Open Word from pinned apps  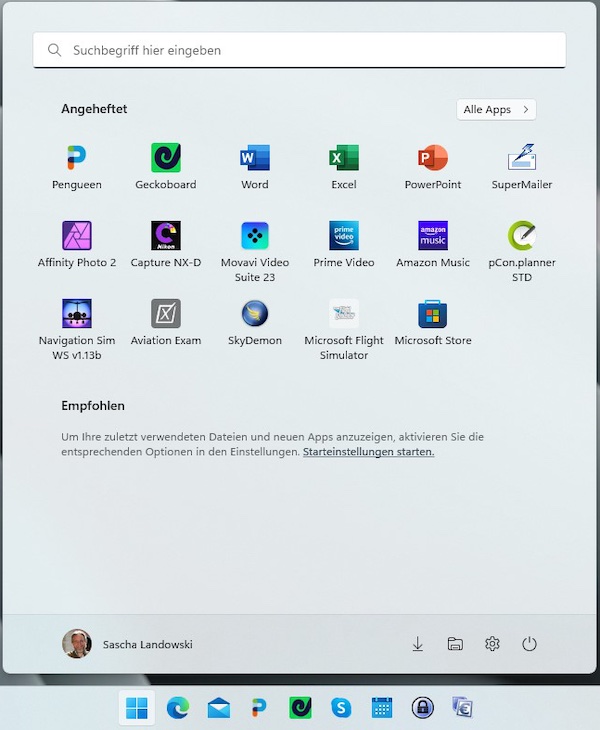pos(255,167)
